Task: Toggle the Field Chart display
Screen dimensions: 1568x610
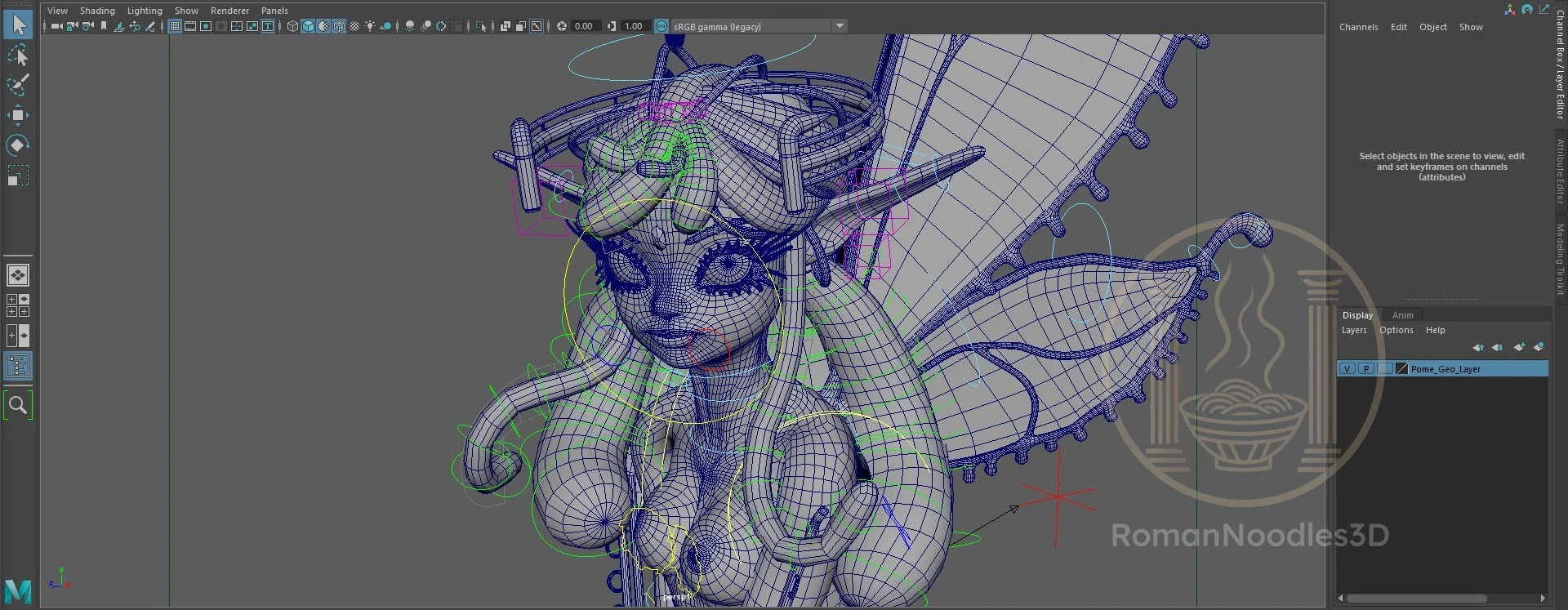Action: point(237,26)
